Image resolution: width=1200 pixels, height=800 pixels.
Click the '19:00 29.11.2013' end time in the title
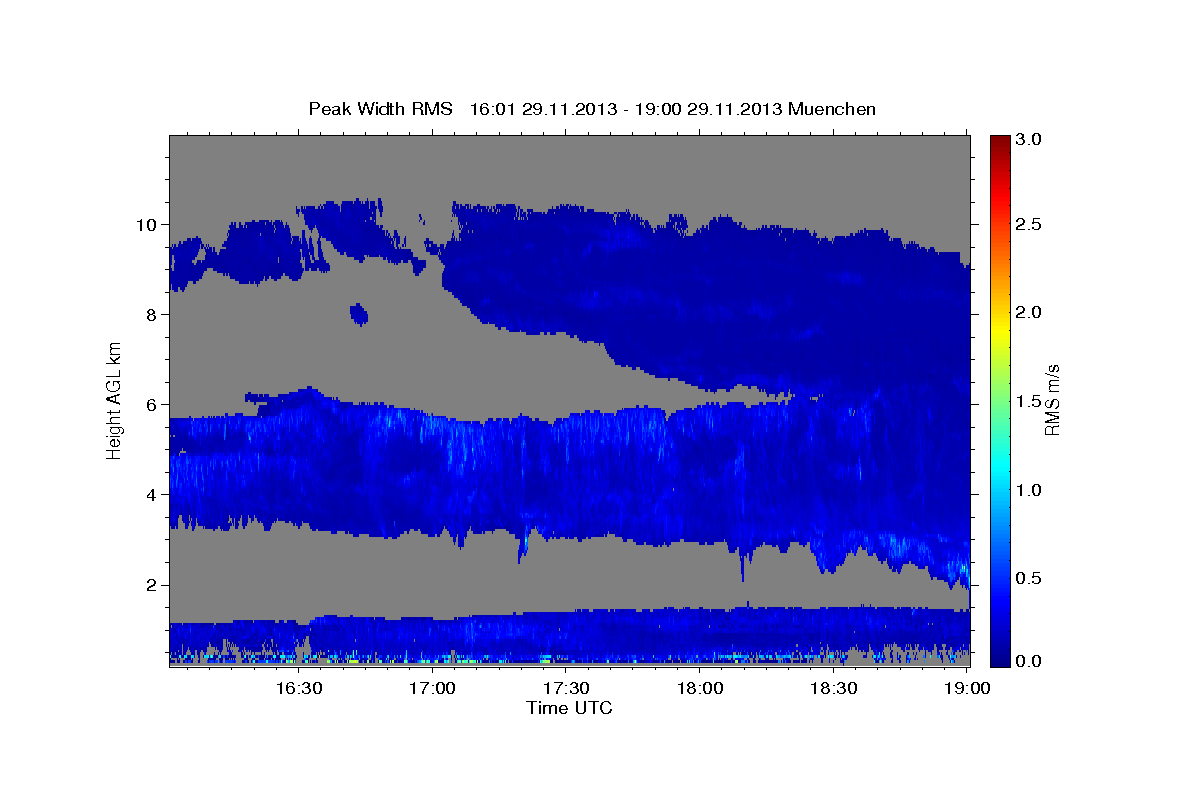click(x=706, y=108)
